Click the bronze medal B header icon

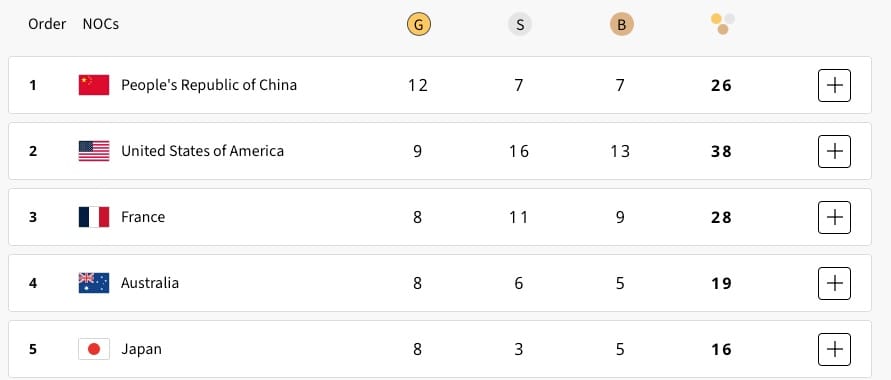click(622, 24)
